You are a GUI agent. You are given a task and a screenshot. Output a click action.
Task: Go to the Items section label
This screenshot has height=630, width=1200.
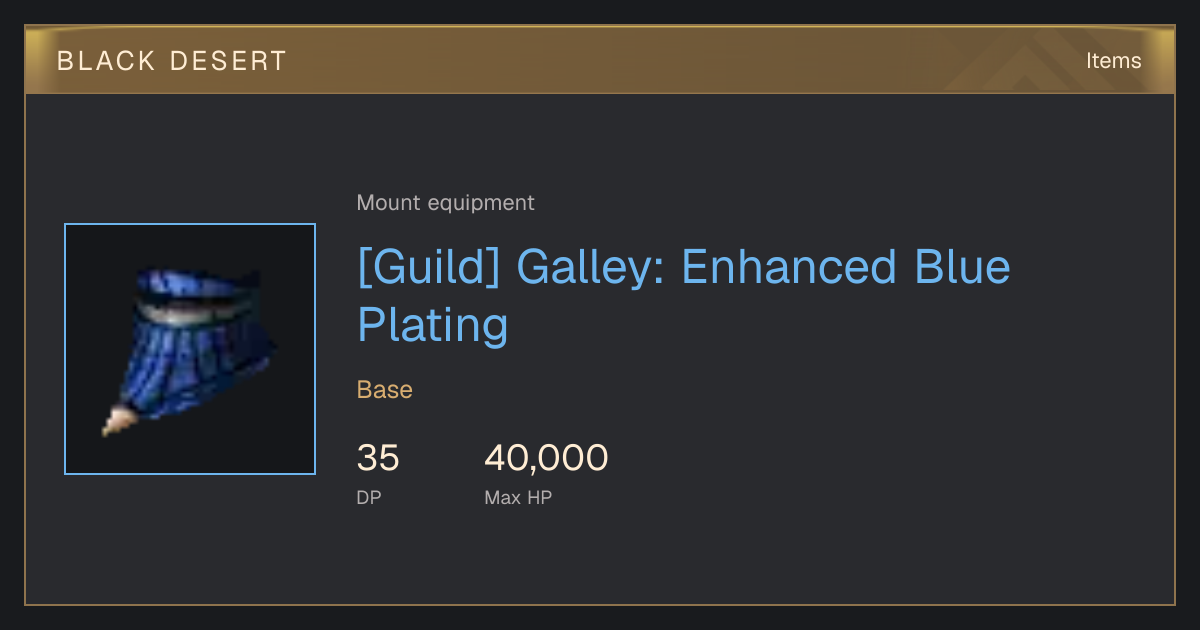[x=1113, y=61]
